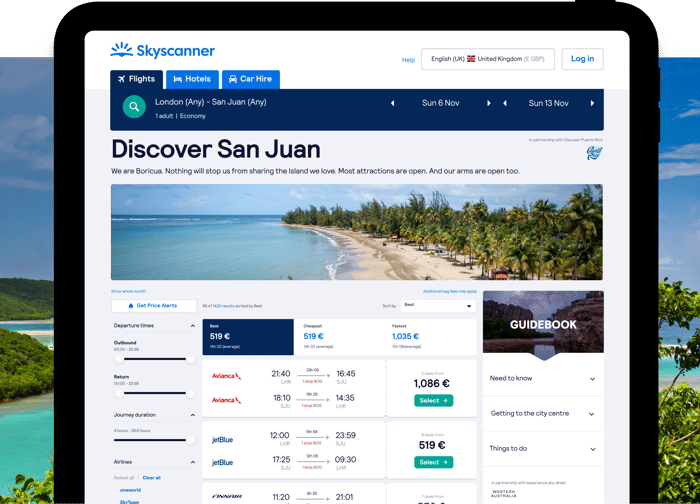This screenshot has height=504, width=700.
Task: Click the Avianca logo on outbound 21:40 flight
Action: [x=226, y=376]
